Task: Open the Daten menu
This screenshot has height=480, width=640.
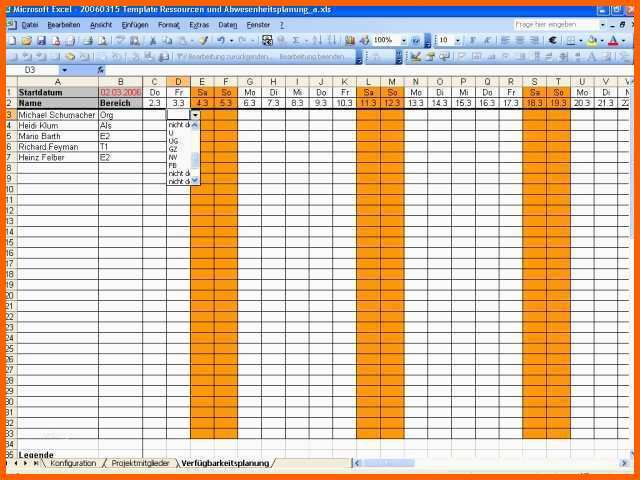Action: pyautogui.click(x=228, y=25)
